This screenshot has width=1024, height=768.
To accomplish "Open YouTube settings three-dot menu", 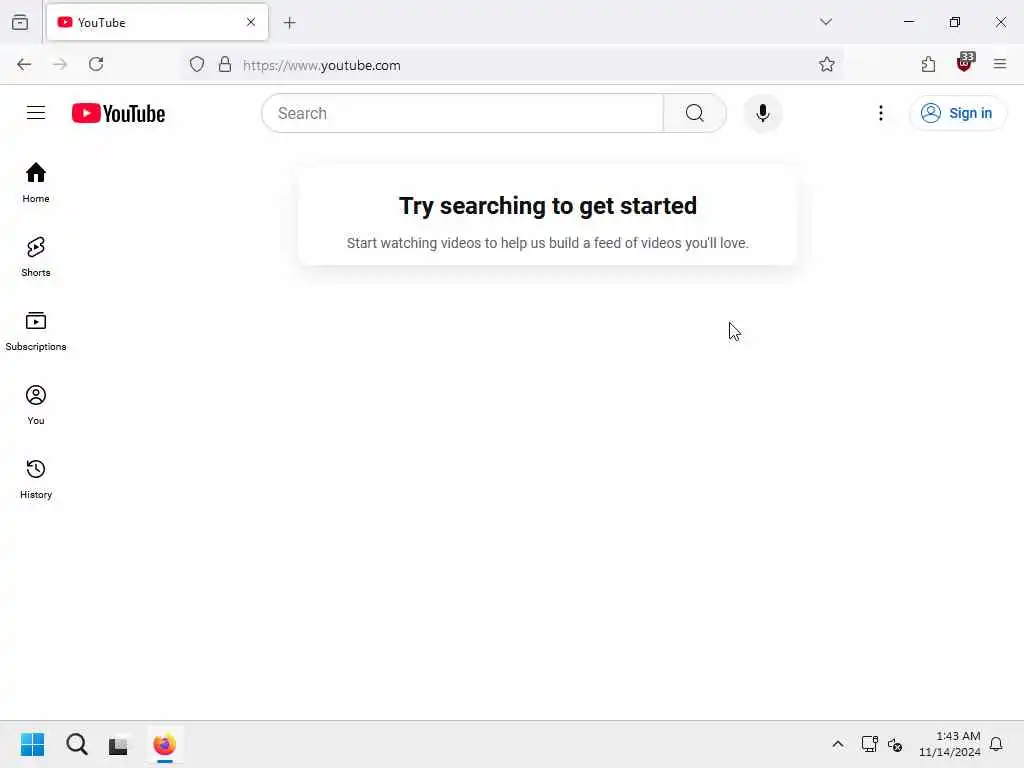I will click(880, 113).
